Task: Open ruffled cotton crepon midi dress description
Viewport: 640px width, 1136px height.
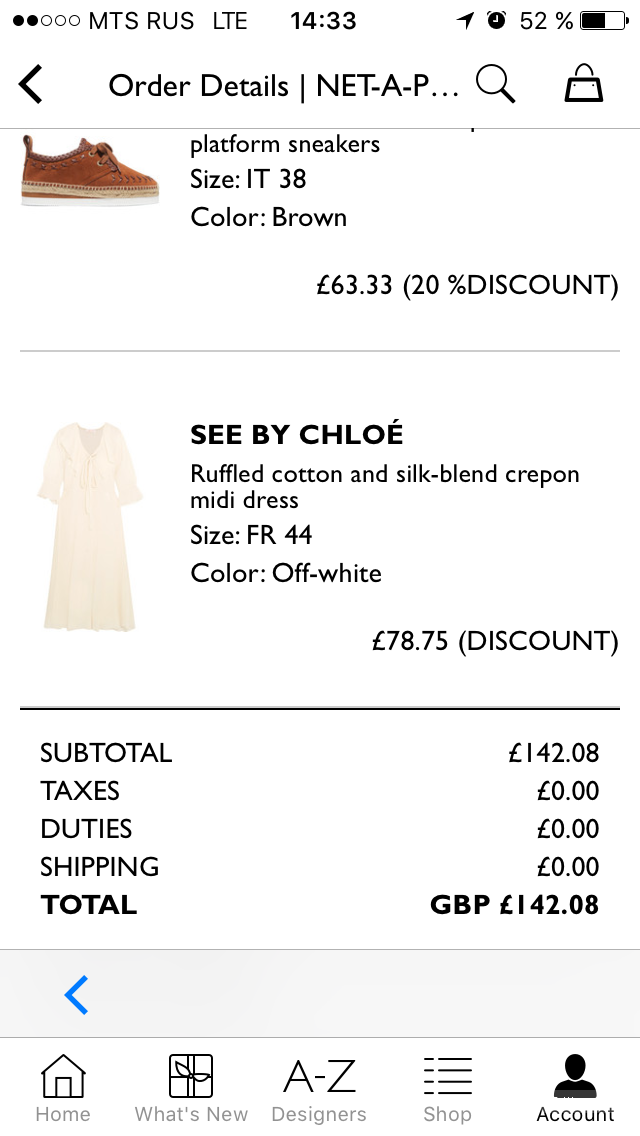Action: point(385,487)
